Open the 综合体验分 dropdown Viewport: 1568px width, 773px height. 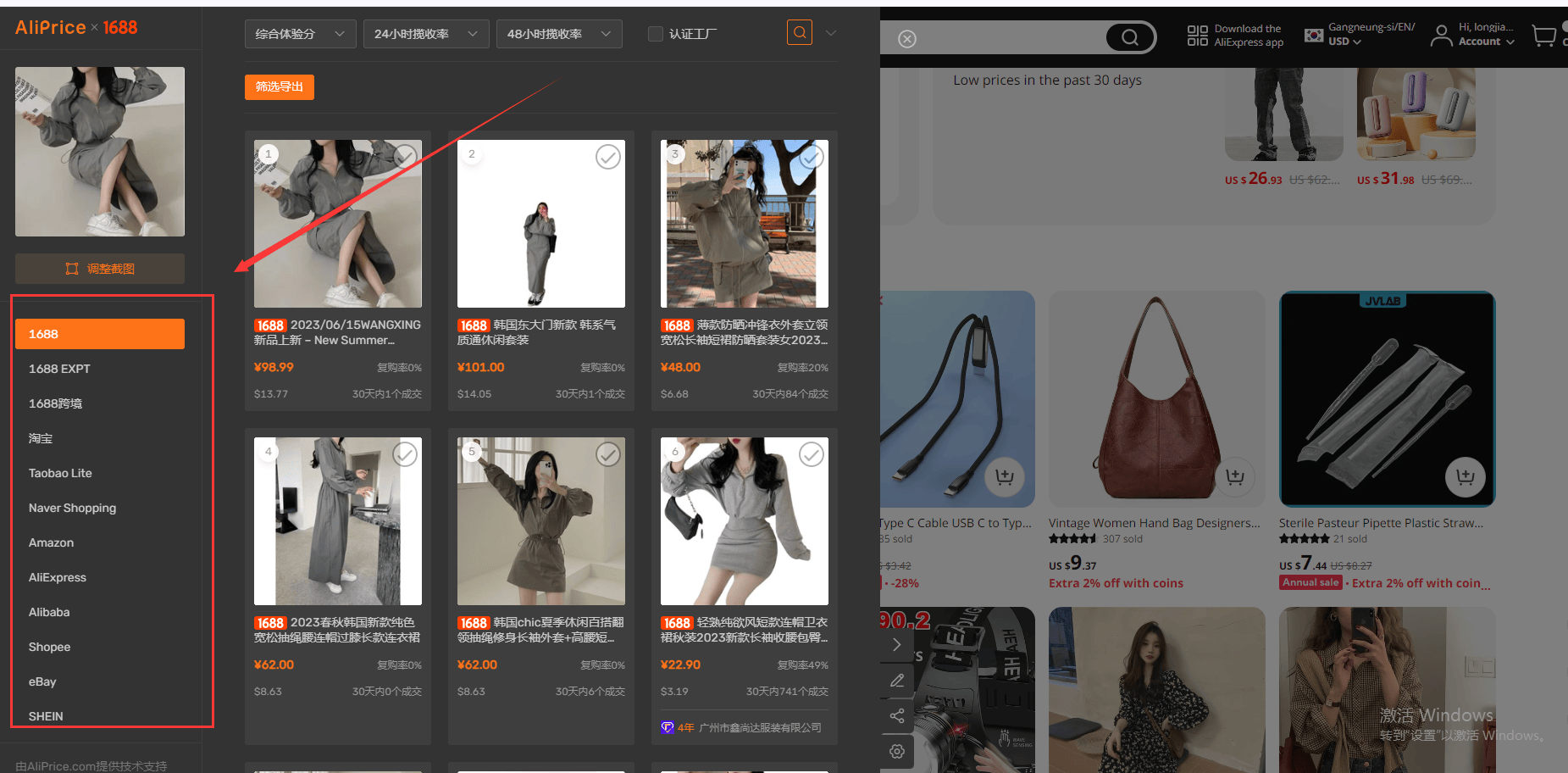pyautogui.click(x=300, y=34)
